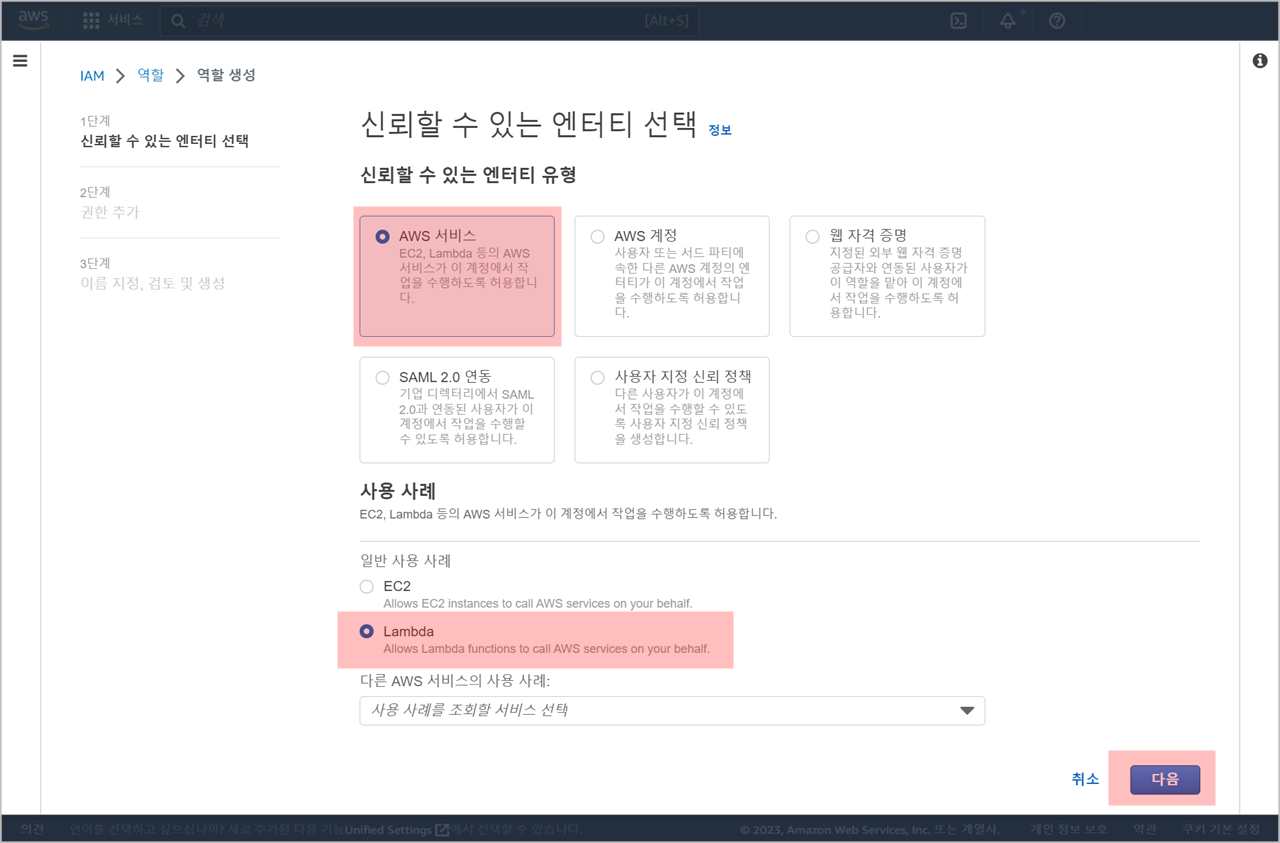Open the CloudShell terminal icon
Viewport: 1280px width, 843px height.
pos(958,21)
